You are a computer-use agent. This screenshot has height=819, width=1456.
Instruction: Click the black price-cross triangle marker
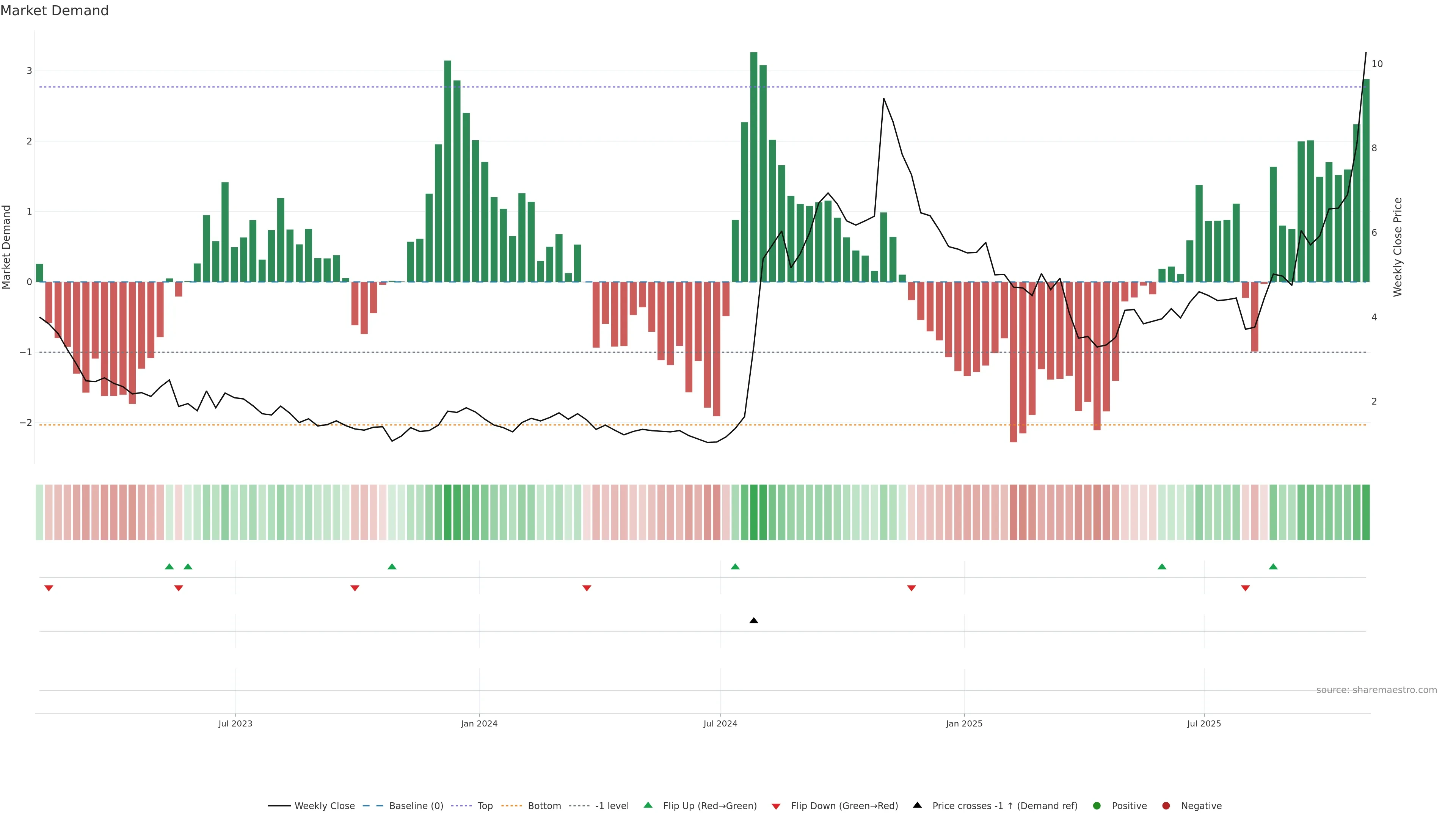[x=753, y=621]
